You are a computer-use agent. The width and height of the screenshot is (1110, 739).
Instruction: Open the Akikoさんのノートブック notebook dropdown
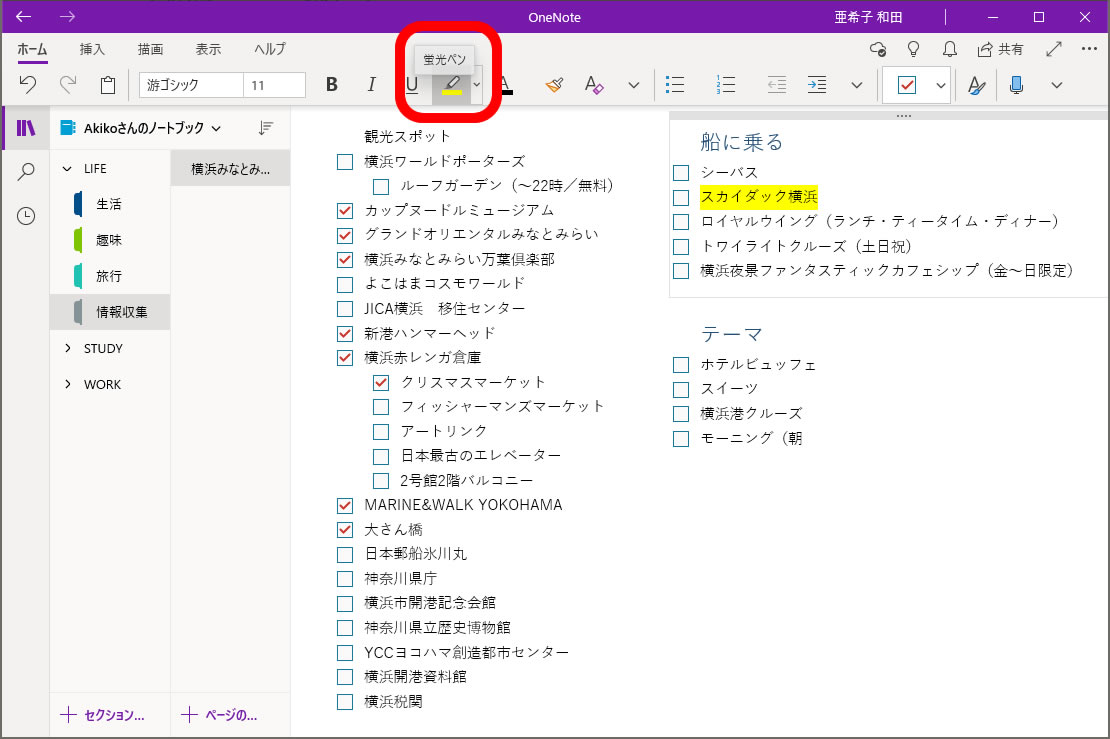(217, 128)
